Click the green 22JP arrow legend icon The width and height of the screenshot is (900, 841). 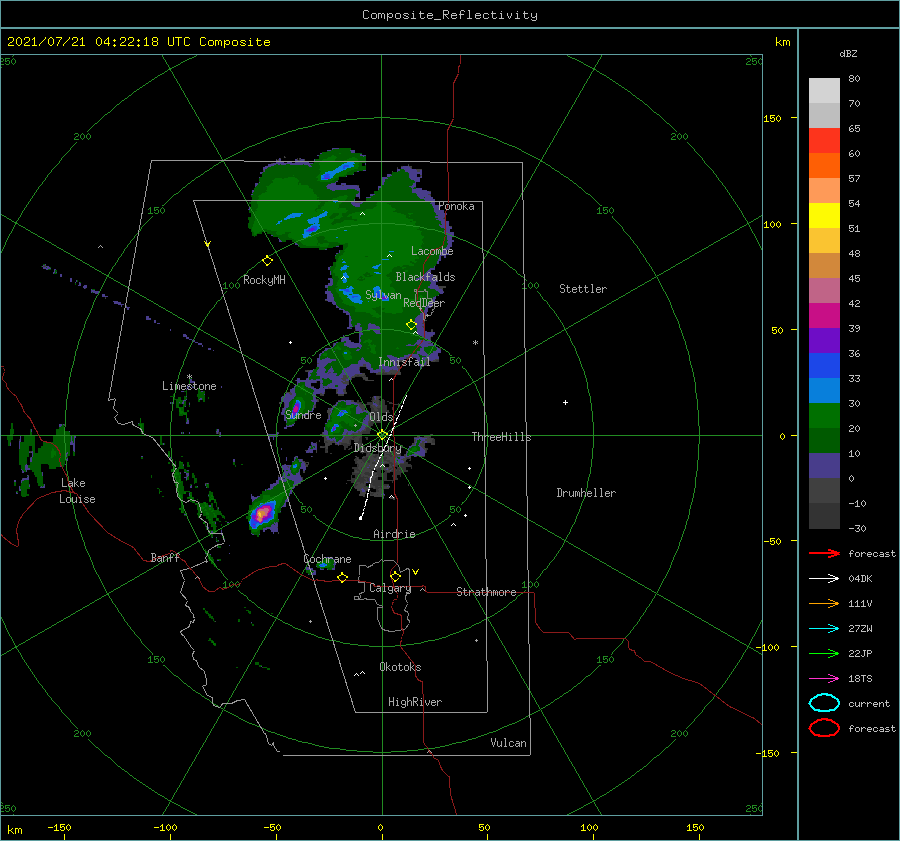coord(824,653)
